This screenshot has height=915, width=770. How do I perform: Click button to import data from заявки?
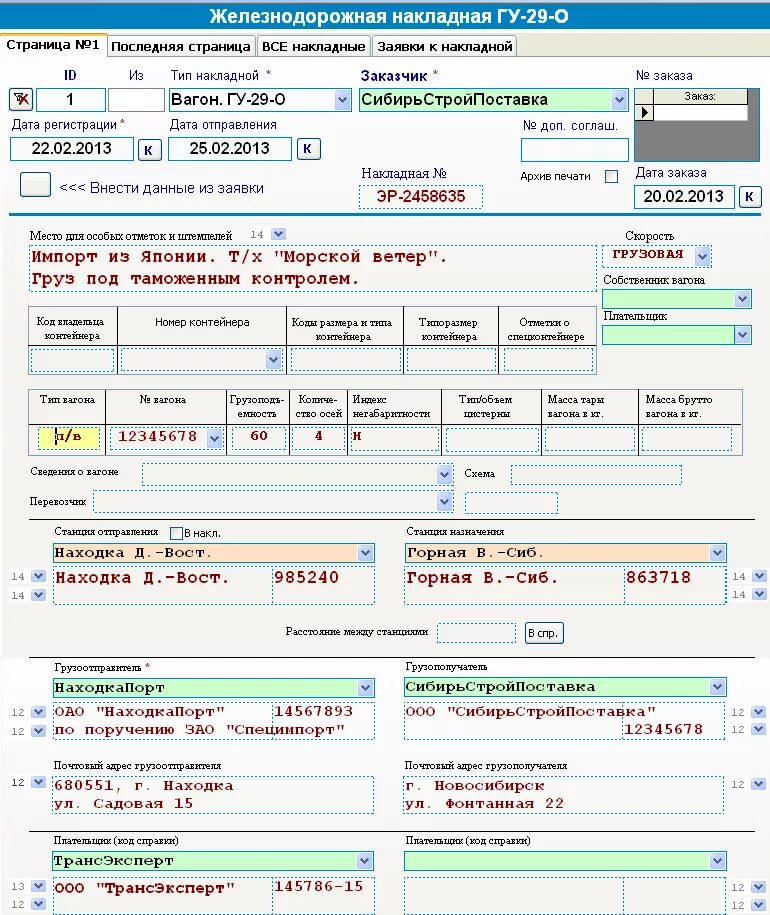[35, 185]
